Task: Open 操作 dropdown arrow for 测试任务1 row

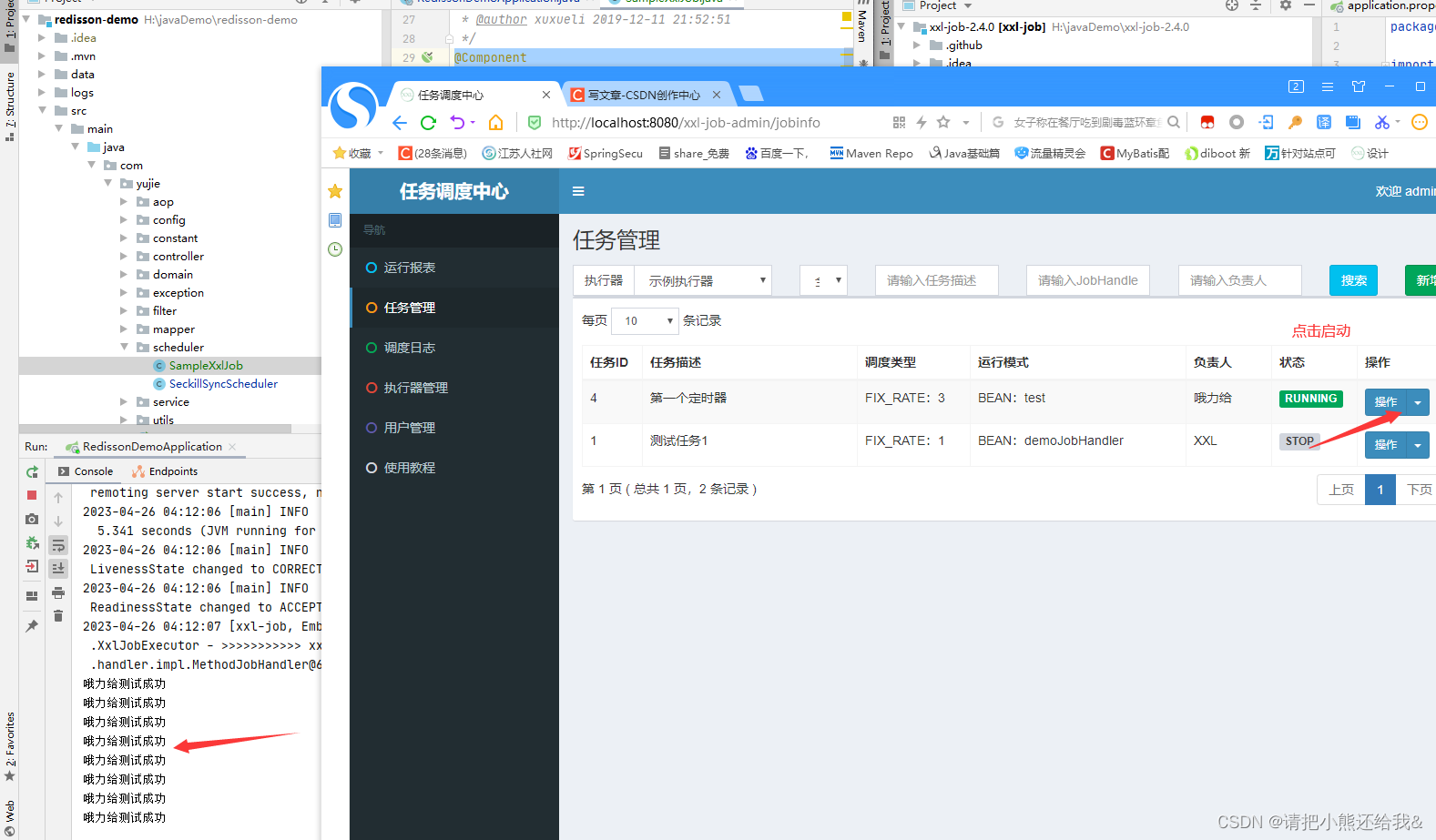Action: [x=1418, y=444]
